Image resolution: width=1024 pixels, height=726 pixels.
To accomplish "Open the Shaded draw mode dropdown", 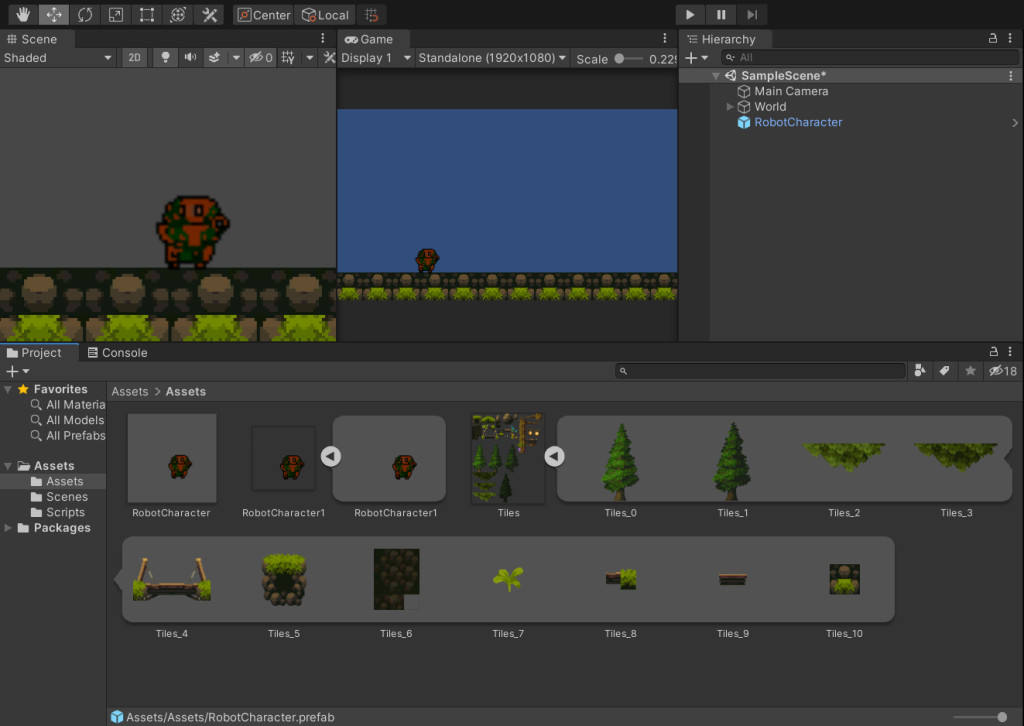I will [x=58, y=58].
